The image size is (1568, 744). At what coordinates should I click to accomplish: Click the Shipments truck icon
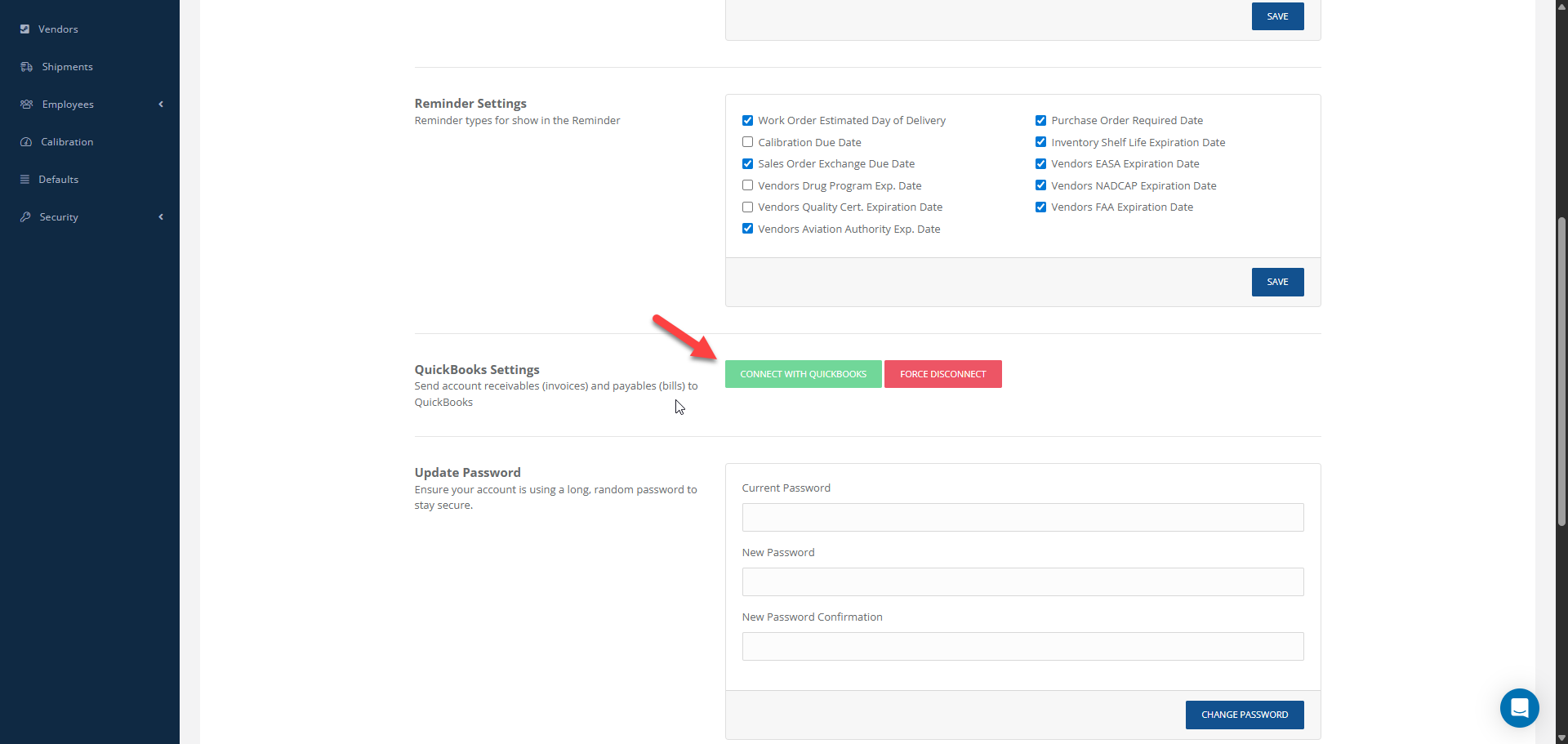pyautogui.click(x=26, y=67)
